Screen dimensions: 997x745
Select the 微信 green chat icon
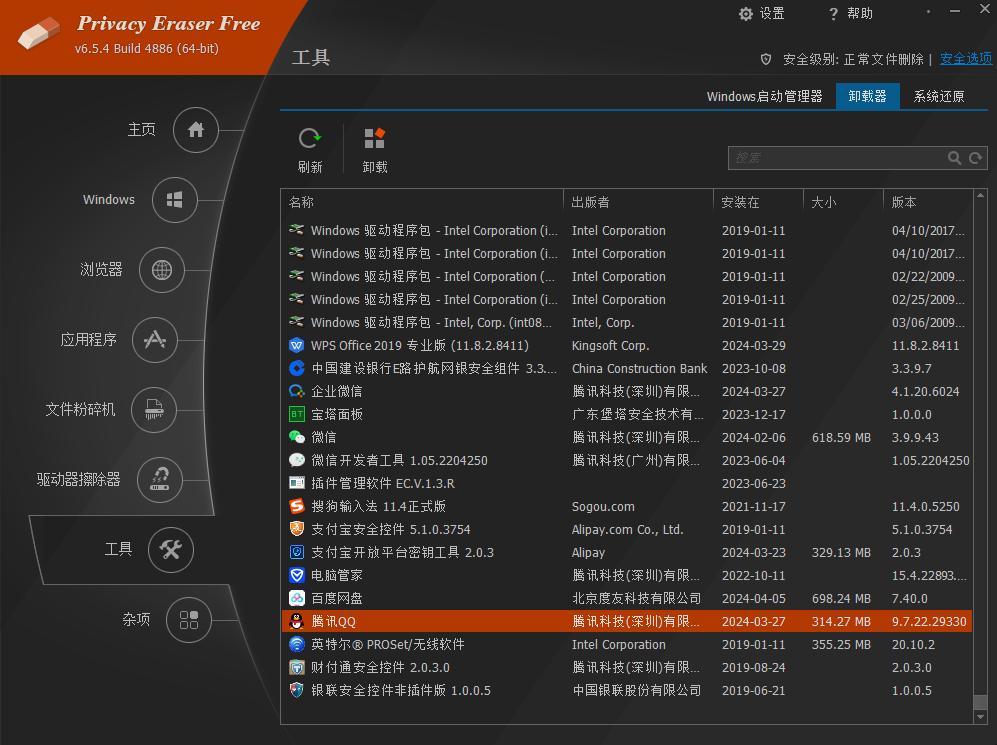pos(296,437)
